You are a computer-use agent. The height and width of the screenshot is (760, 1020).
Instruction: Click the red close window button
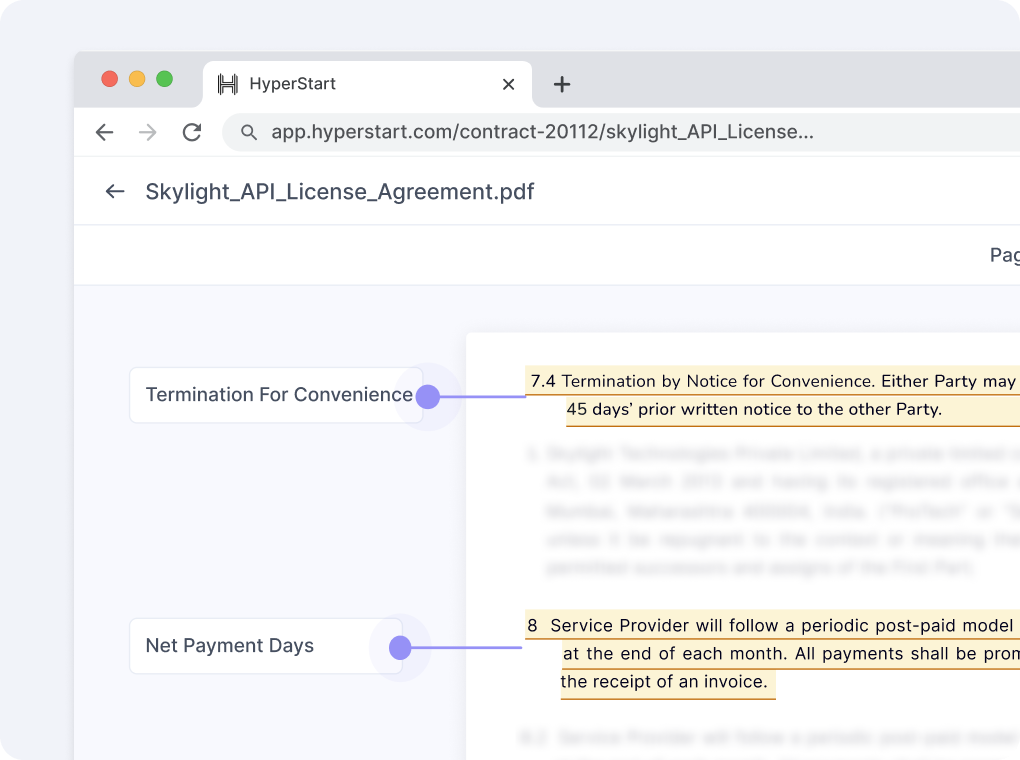click(110, 79)
